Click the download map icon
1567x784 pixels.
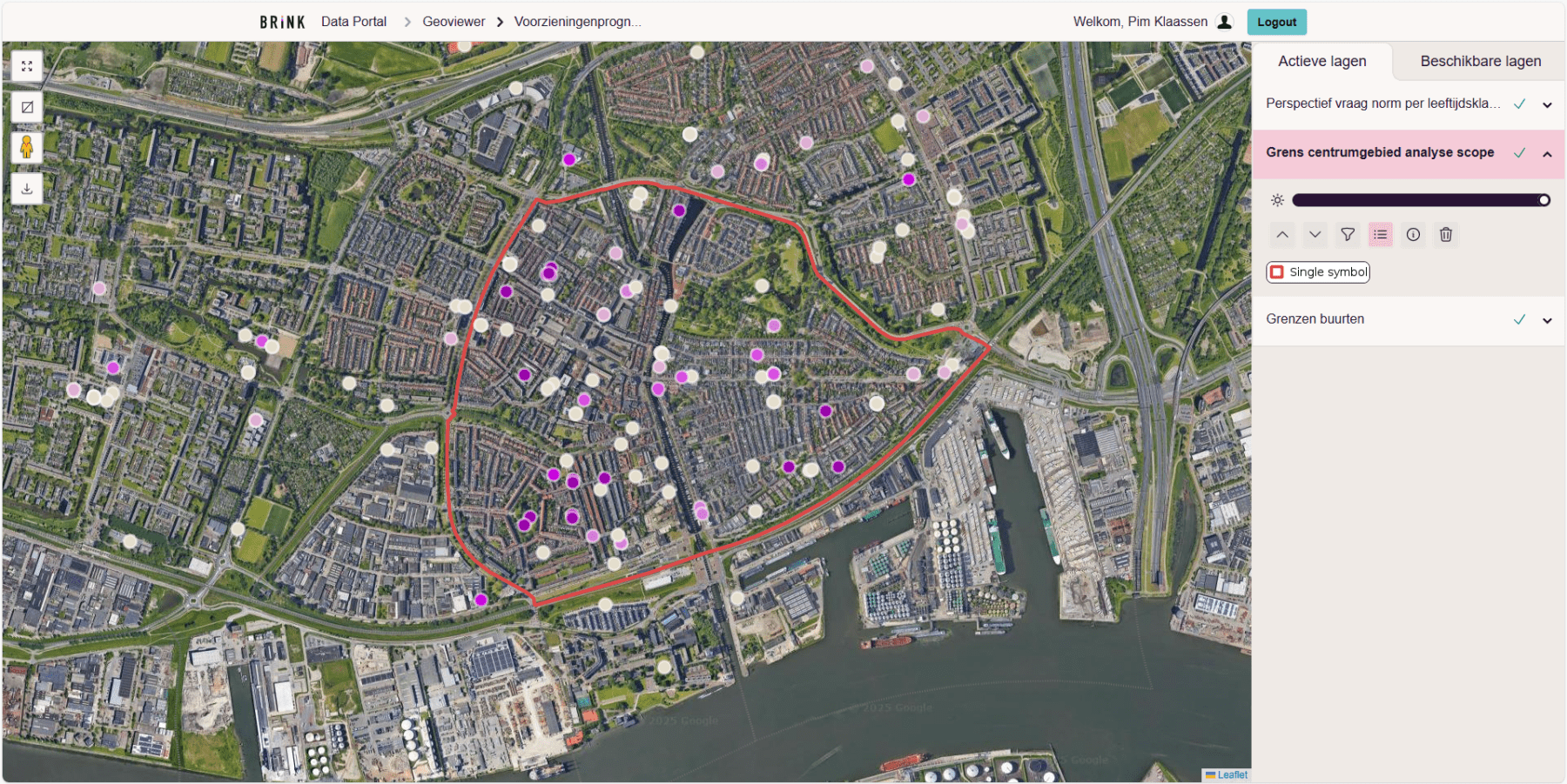[27, 189]
